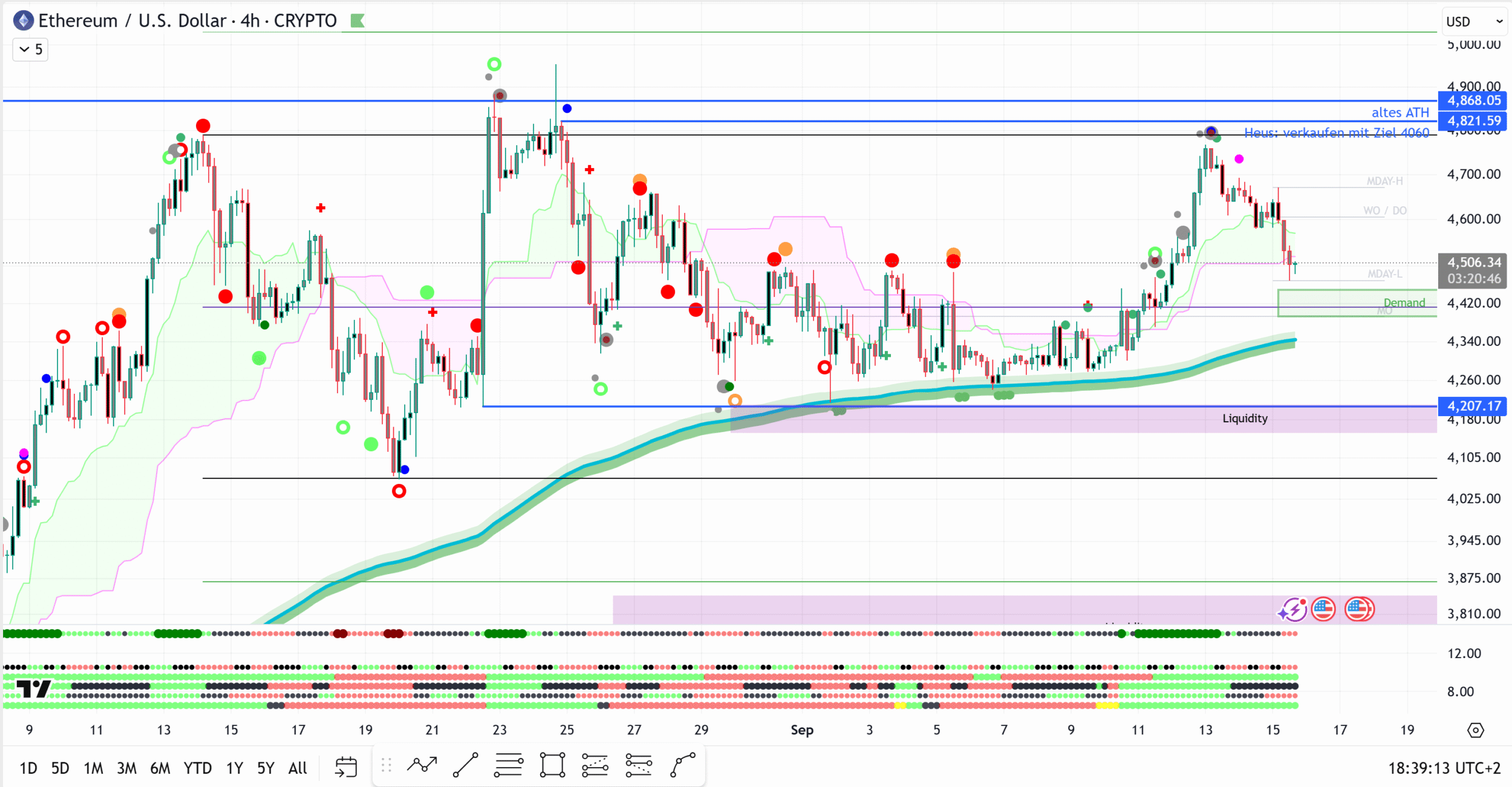Open the go to date calendar
This screenshot has width=1512, height=787.
(346, 767)
